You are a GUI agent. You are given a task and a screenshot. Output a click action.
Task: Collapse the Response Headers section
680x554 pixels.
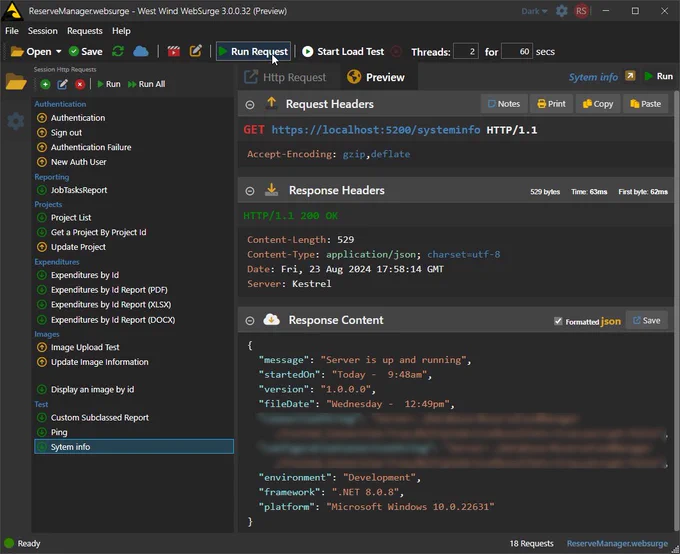tap(250, 191)
